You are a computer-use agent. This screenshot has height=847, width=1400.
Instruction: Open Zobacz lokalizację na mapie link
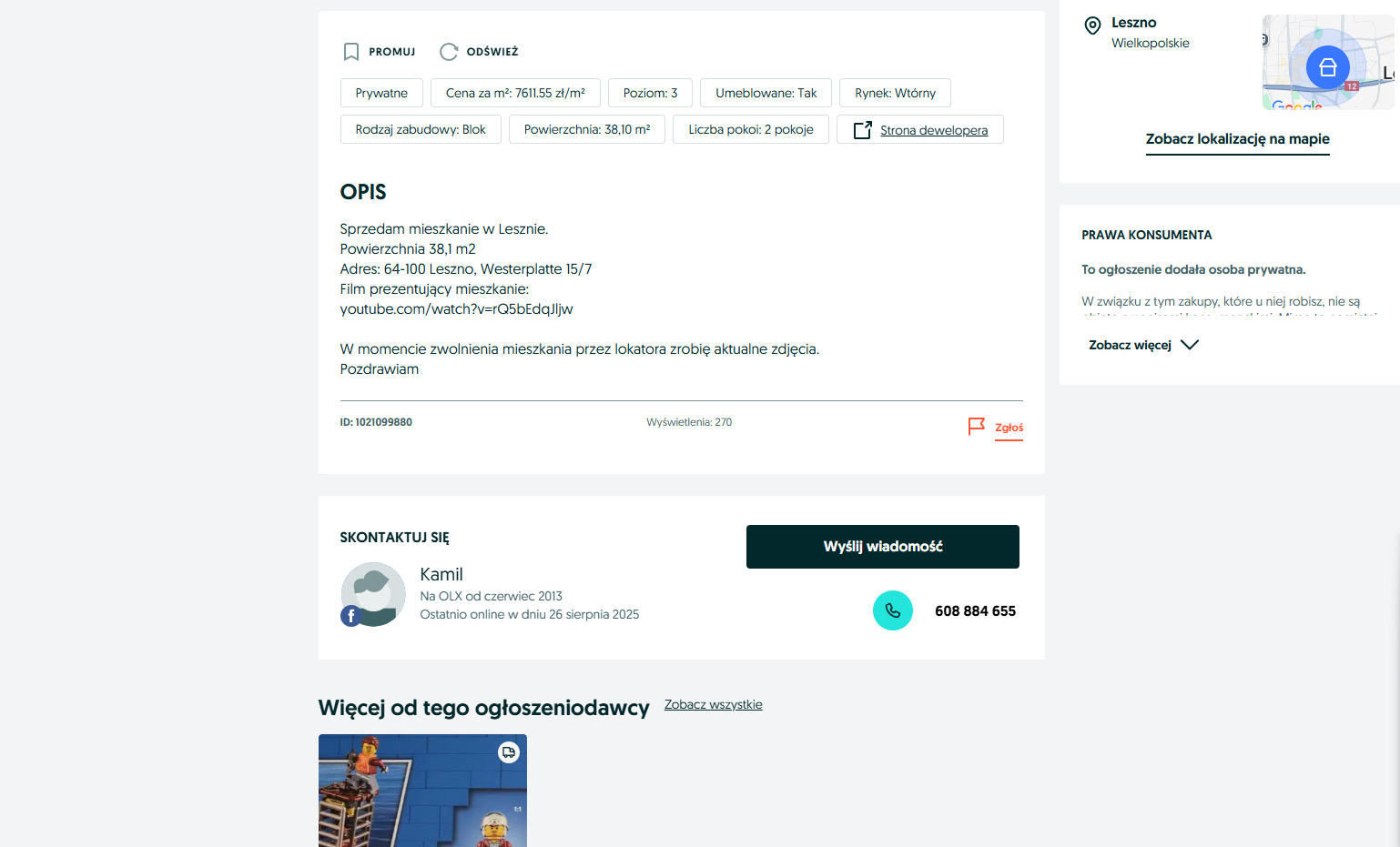1237,139
